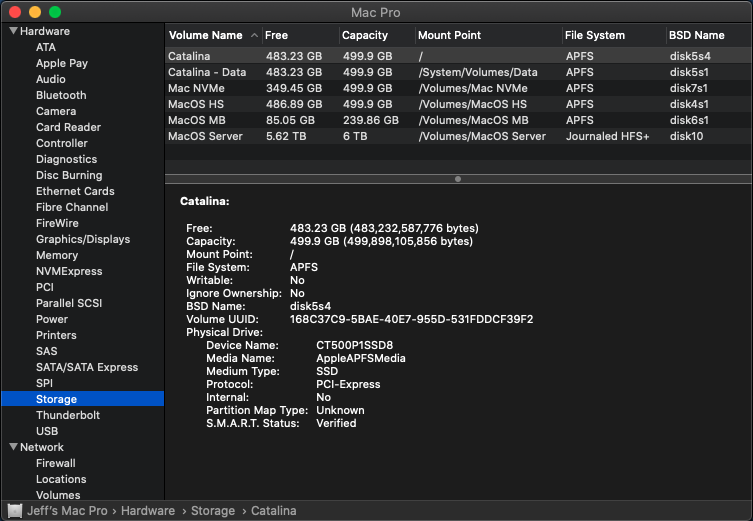The width and height of the screenshot is (753, 521).
Task: Click the disk10 BSD name cell
Action: (686, 136)
